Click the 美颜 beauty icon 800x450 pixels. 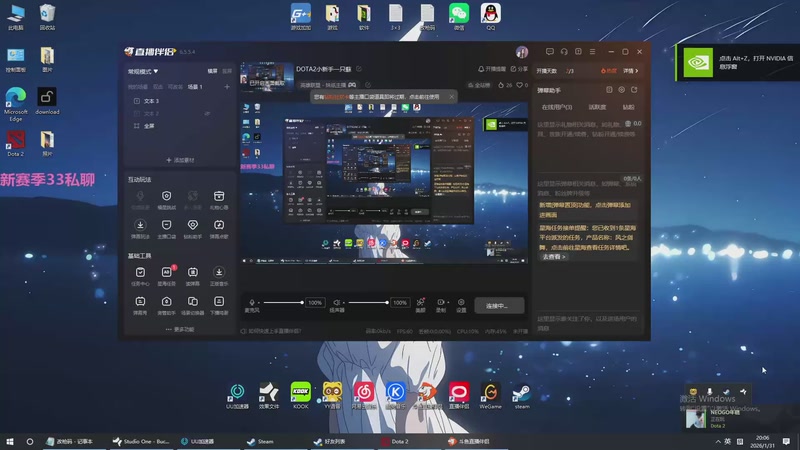[x=420, y=305]
